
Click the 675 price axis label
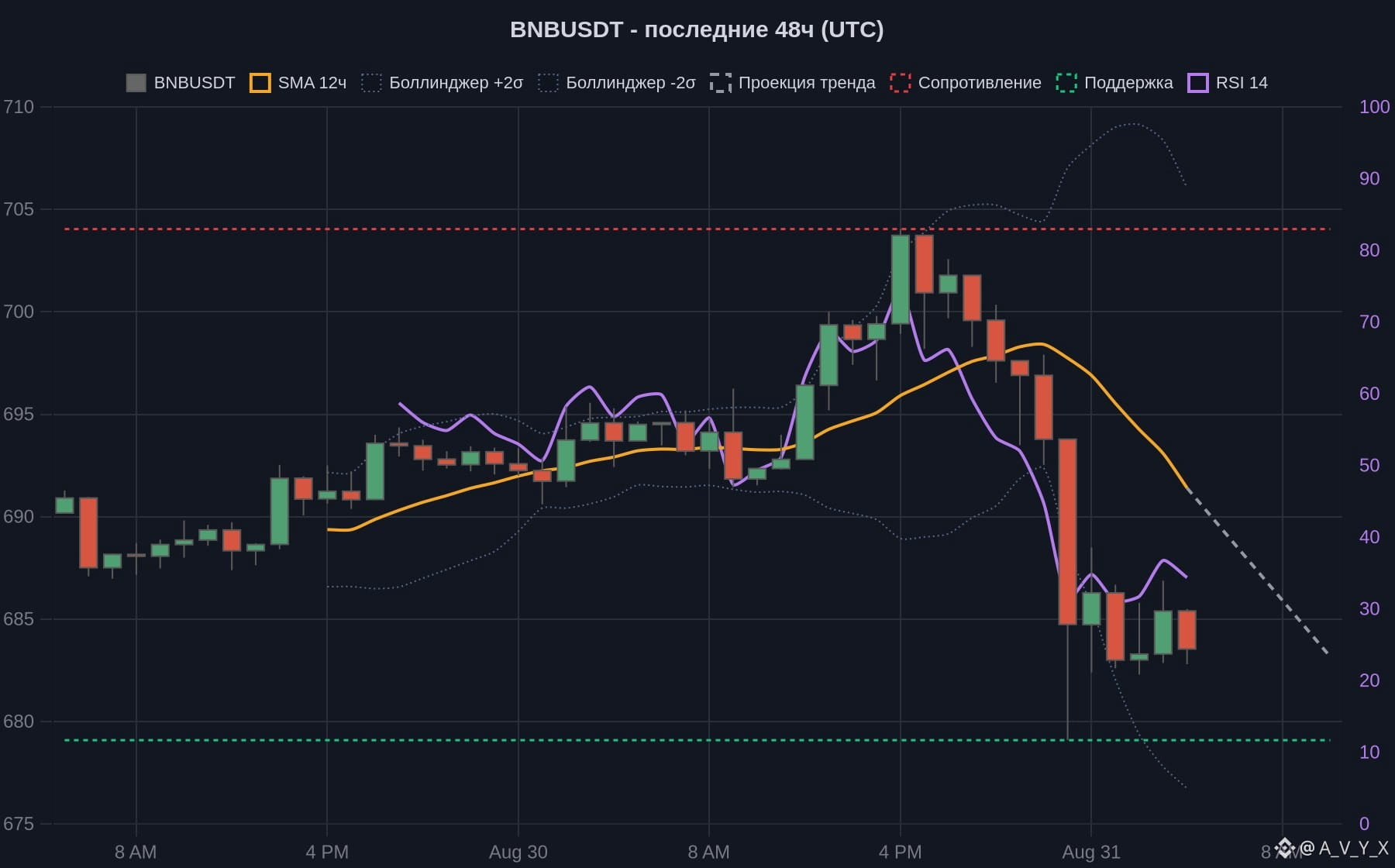point(19,824)
